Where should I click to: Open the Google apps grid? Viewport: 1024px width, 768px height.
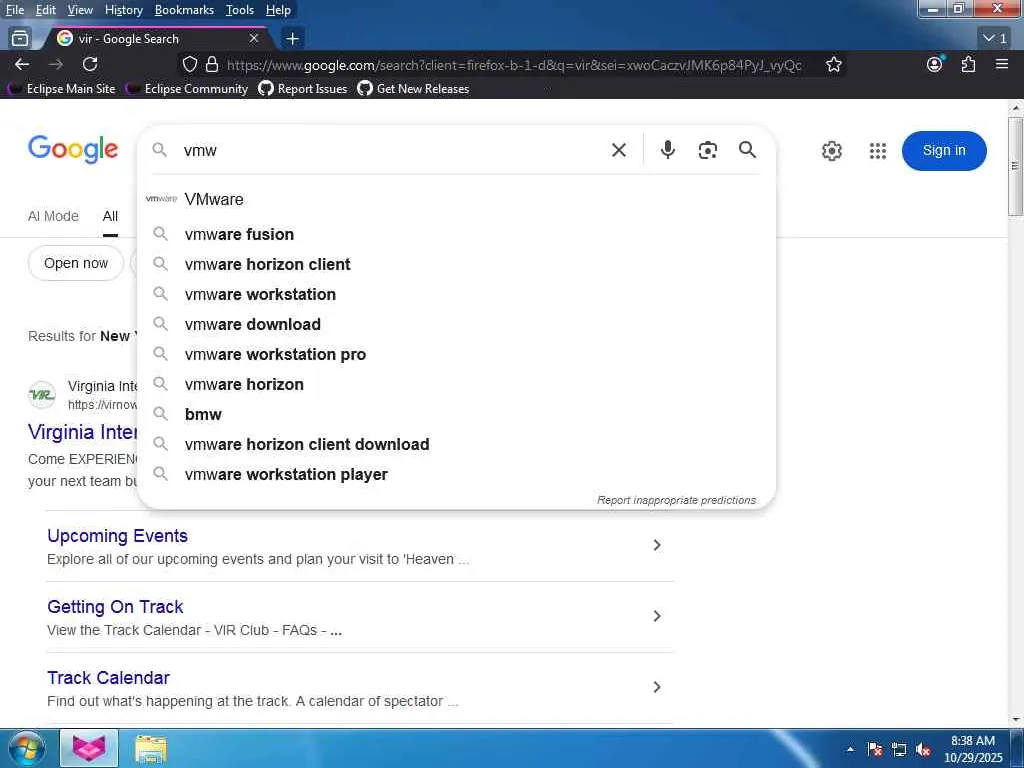click(878, 151)
